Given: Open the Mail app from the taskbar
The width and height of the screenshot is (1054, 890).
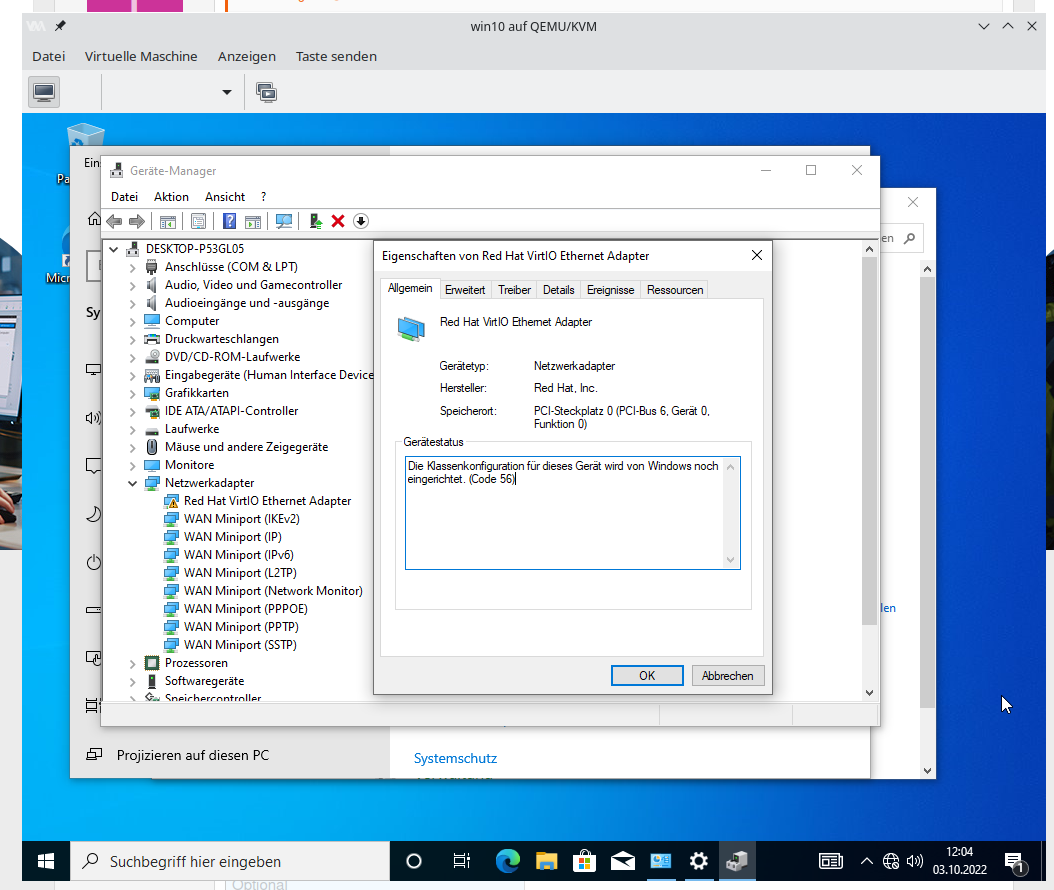Looking at the screenshot, I should click(x=623, y=861).
